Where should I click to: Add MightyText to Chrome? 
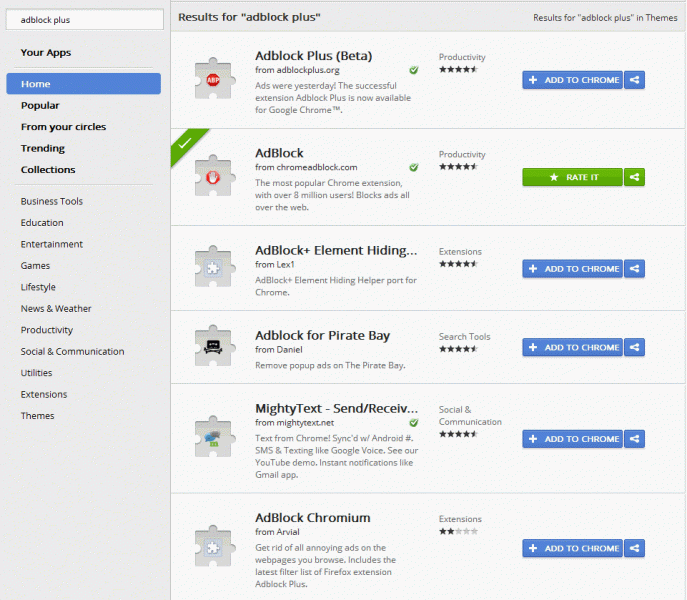573,439
